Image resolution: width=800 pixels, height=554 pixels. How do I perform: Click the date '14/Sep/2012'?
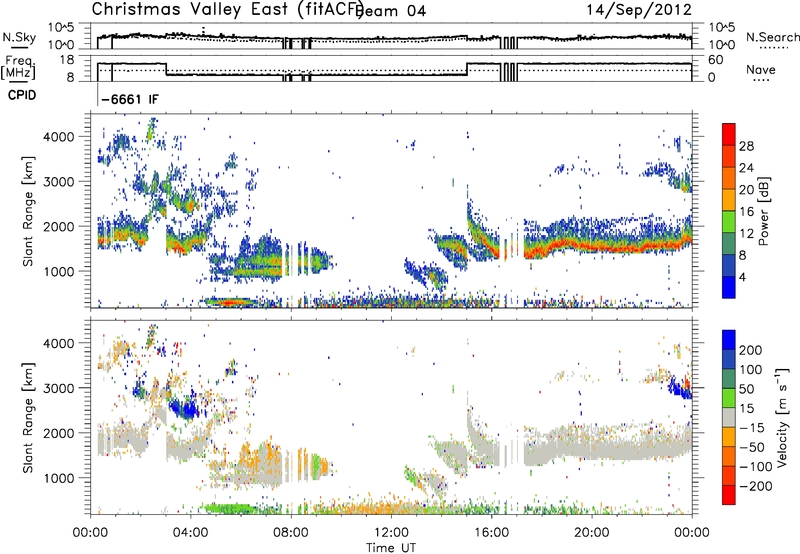pos(639,9)
